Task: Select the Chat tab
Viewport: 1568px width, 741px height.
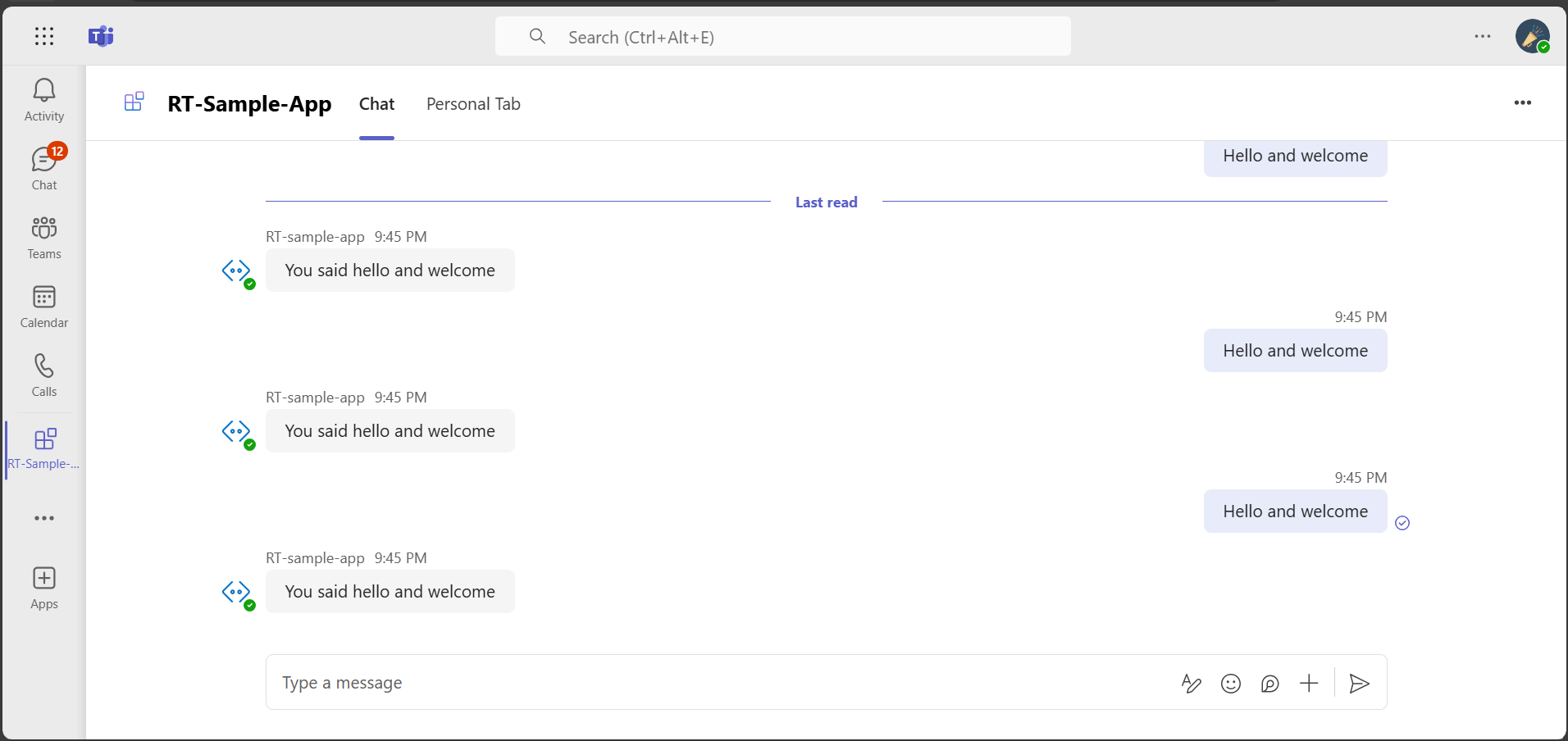Action: 376,104
